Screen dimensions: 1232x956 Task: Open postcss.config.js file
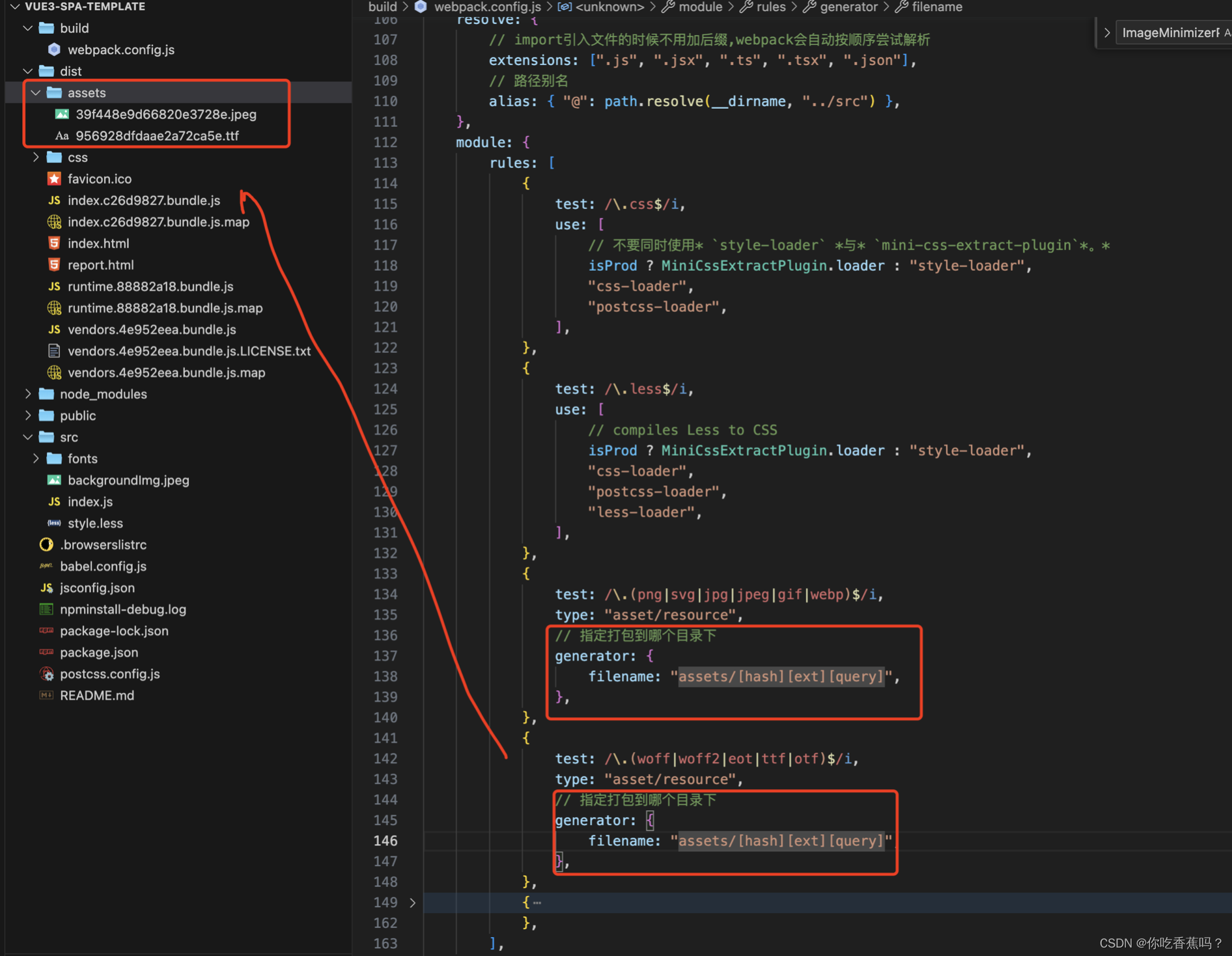coord(110,673)
